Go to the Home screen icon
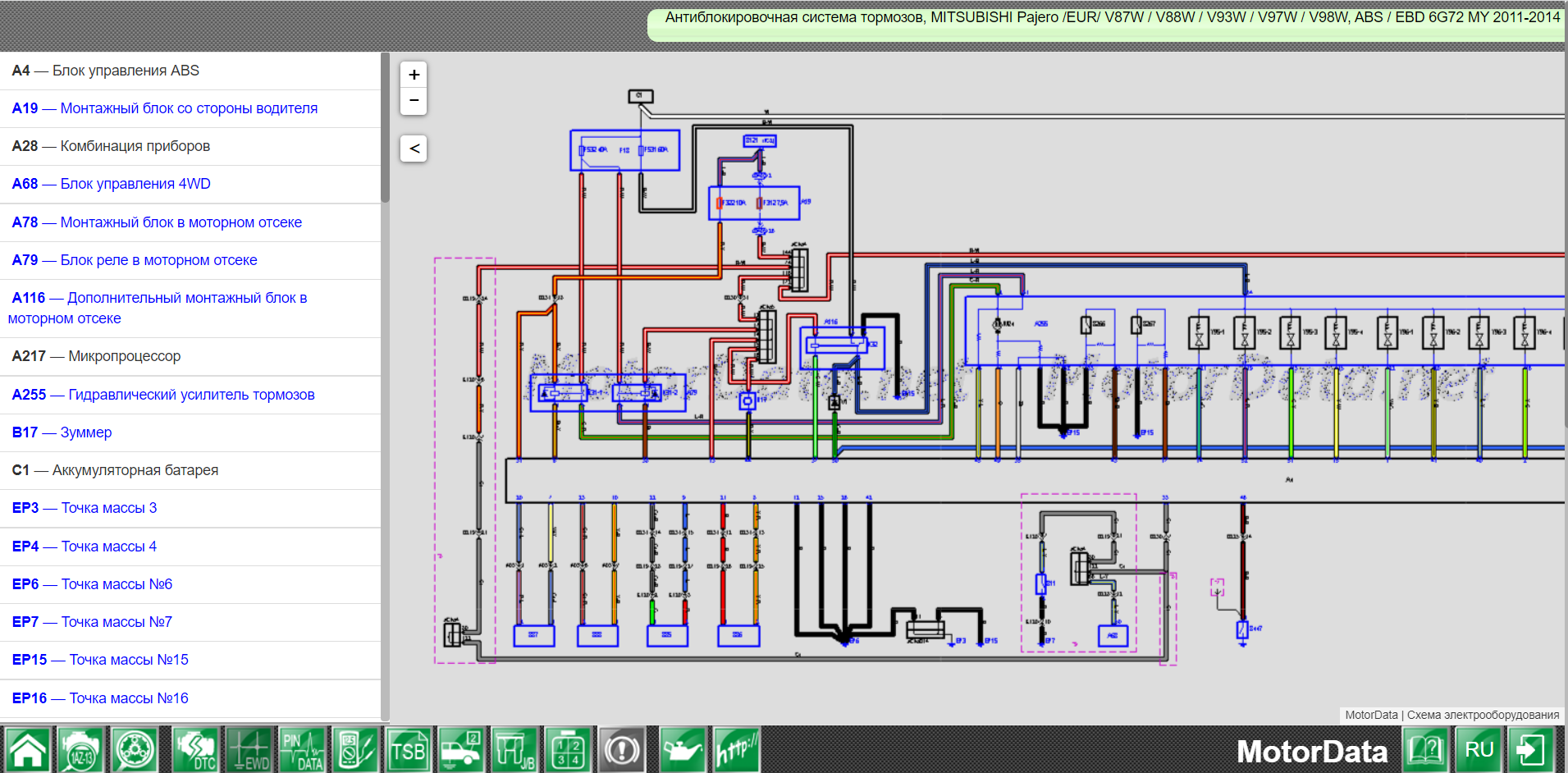The width and height of the screenshot is (1568, 773). coord(28,749)
